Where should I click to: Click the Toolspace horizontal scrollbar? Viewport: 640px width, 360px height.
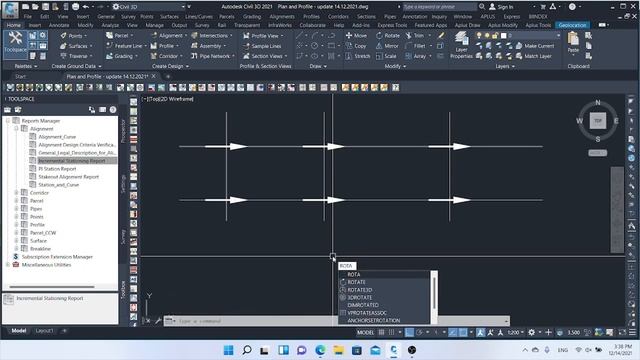tap(52, 287)
